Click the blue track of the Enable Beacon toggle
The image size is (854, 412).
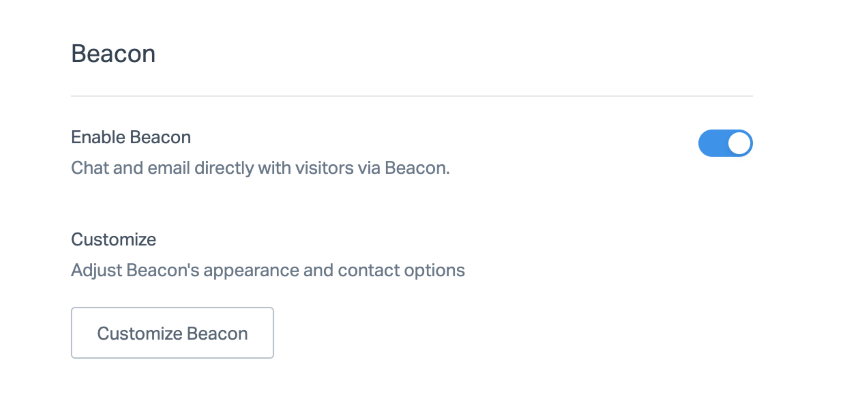click(711, 144)
